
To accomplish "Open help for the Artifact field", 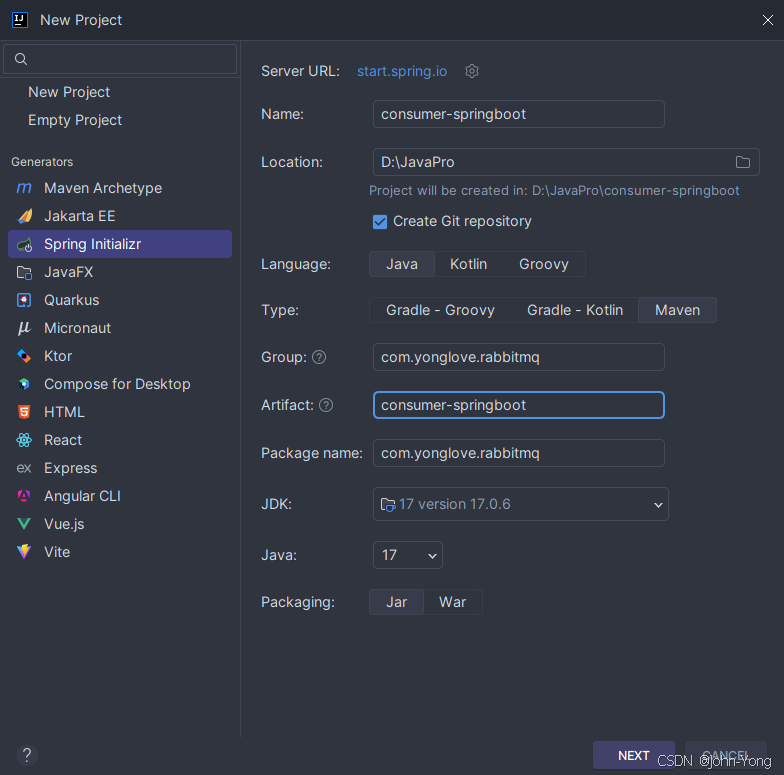I will coord(326,405).
